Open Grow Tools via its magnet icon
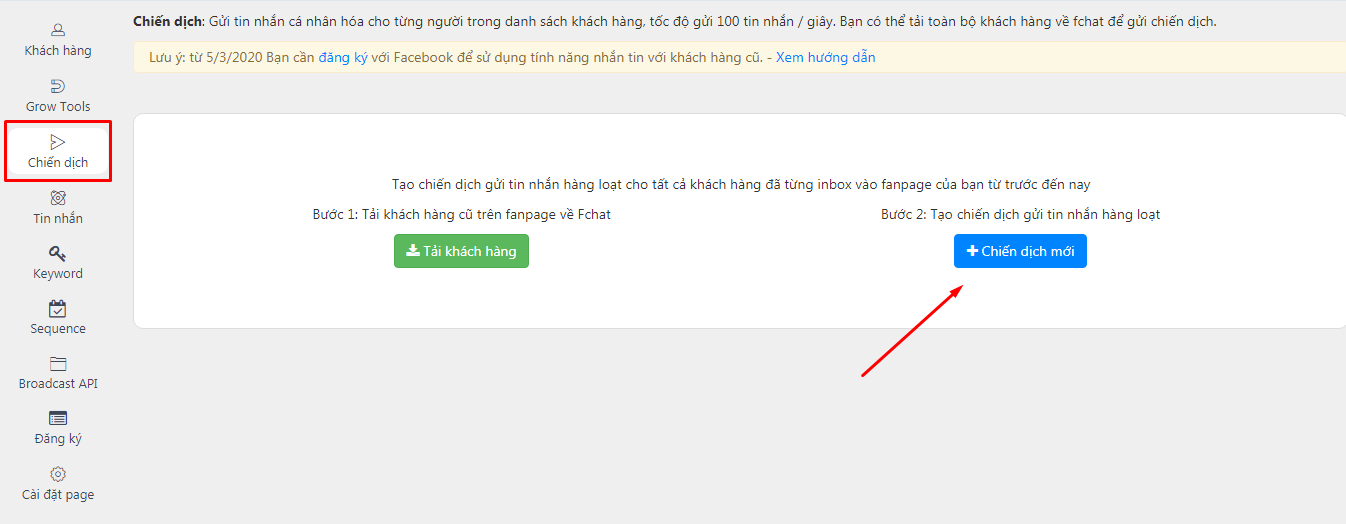 pyautogui.click(x=58, y=87)
